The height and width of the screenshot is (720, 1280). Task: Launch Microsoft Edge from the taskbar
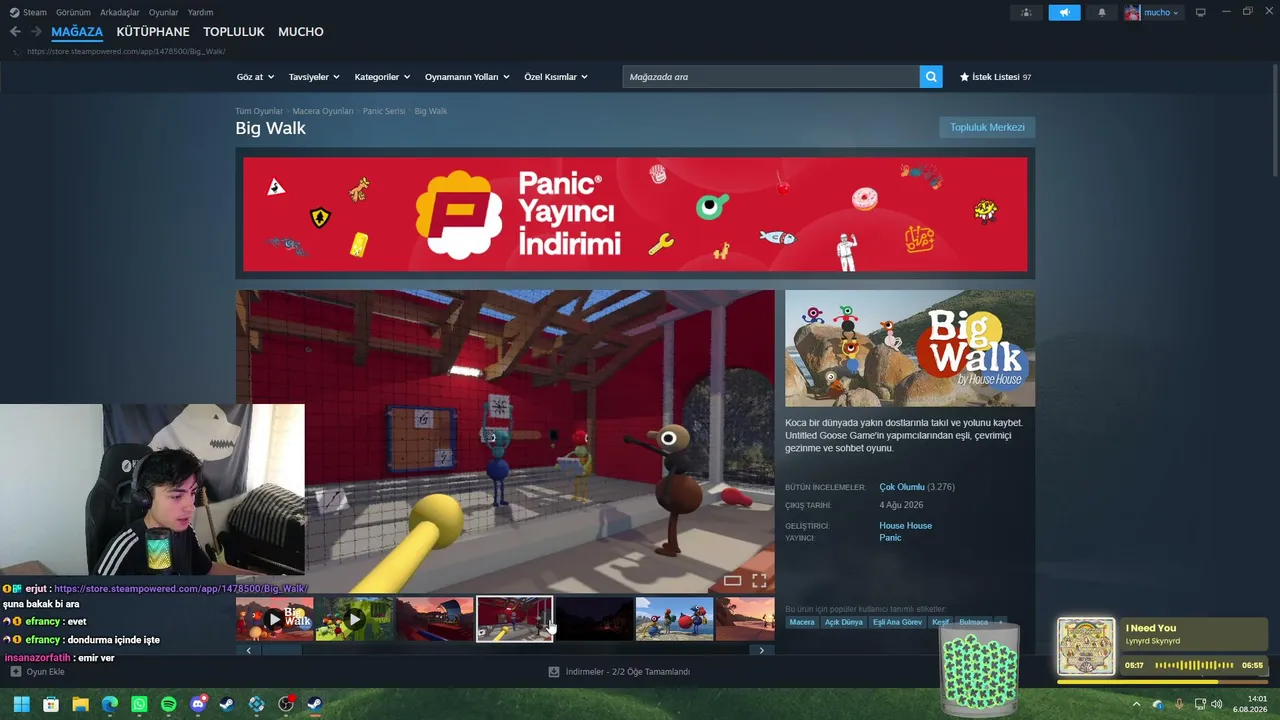tap(110, 704)
